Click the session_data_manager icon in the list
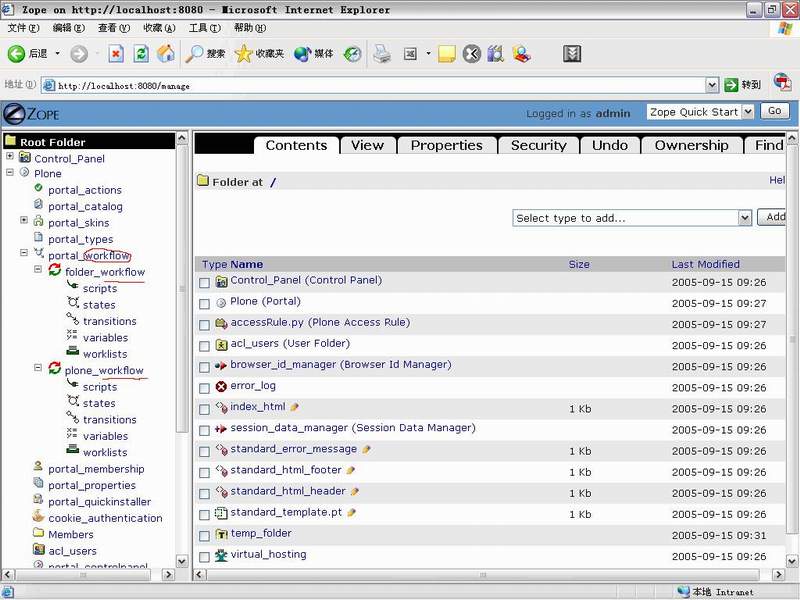The height and width of the screenshot is (600, 800). 221,429
